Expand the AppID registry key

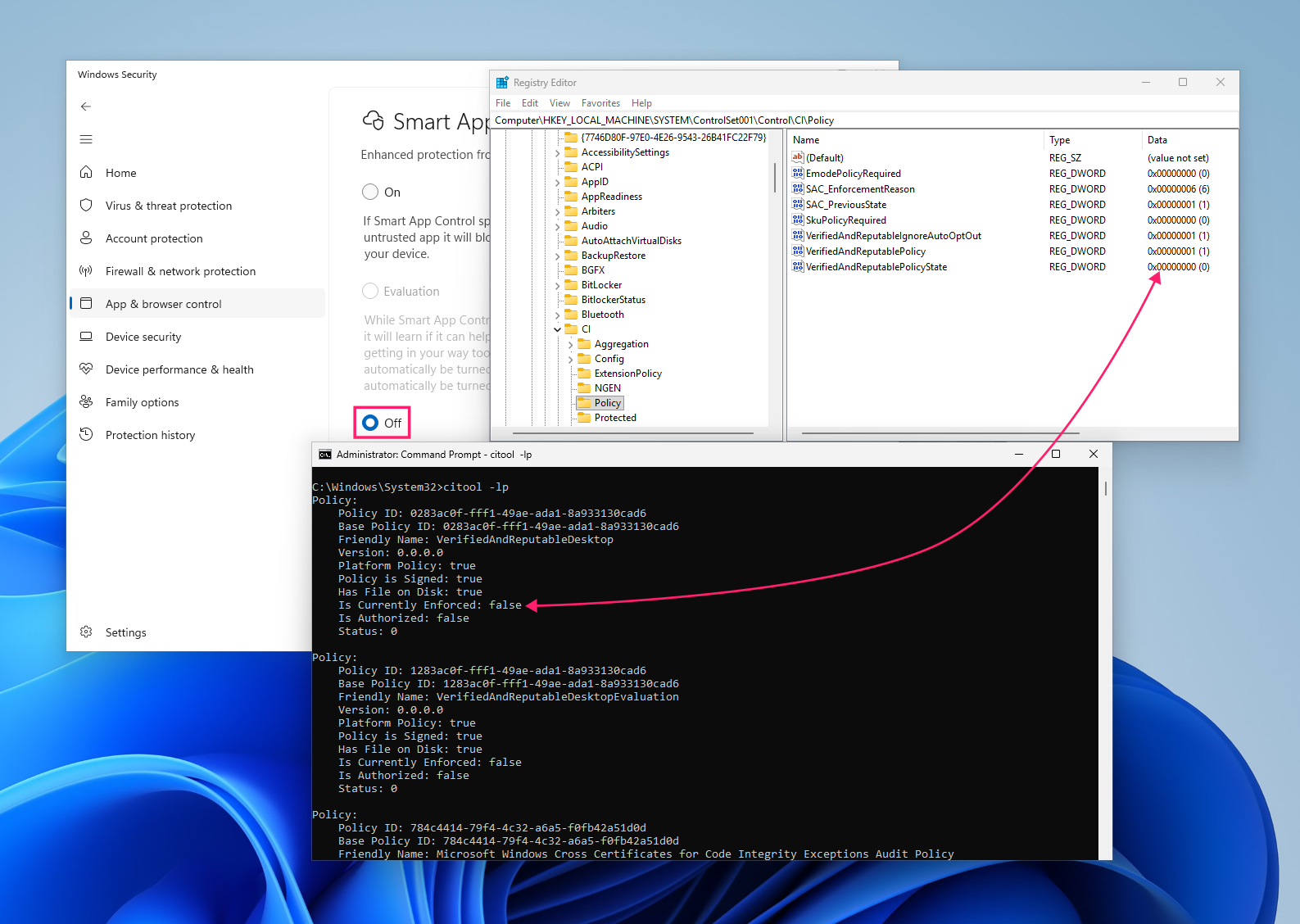coord(558,183)
